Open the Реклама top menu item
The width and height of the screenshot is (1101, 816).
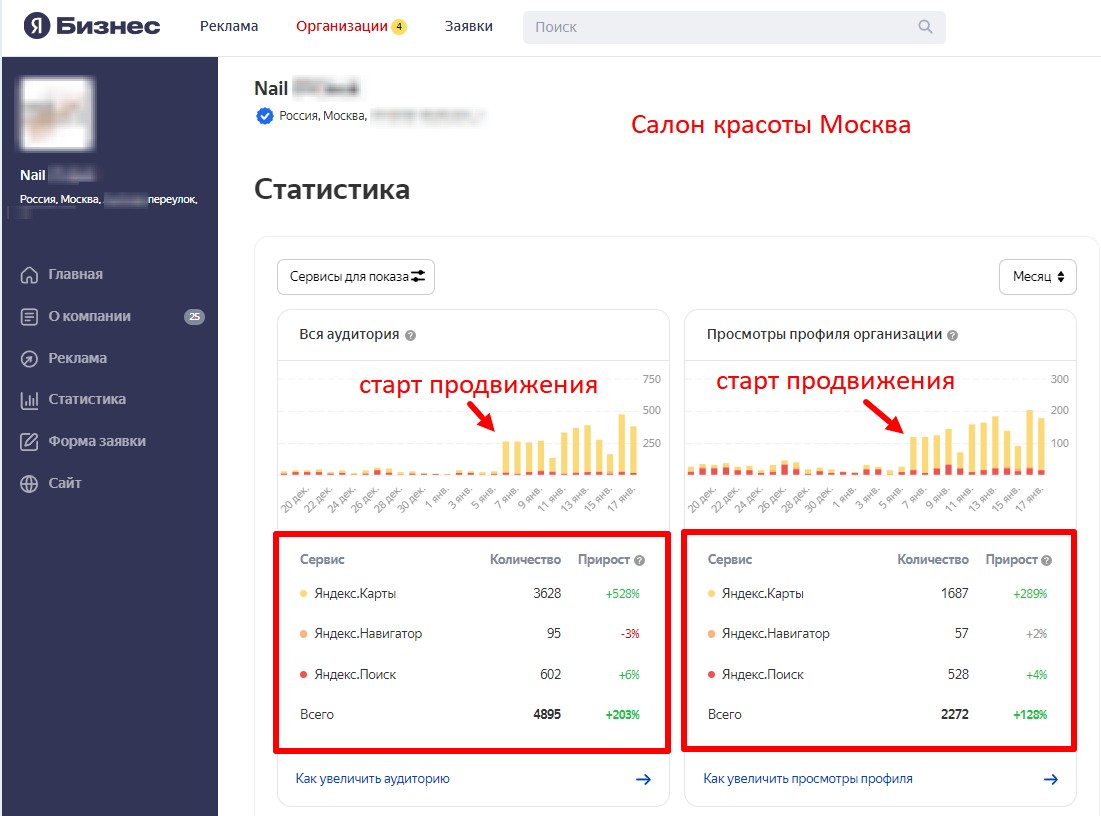pyautogui.click(x=229, y=27)
